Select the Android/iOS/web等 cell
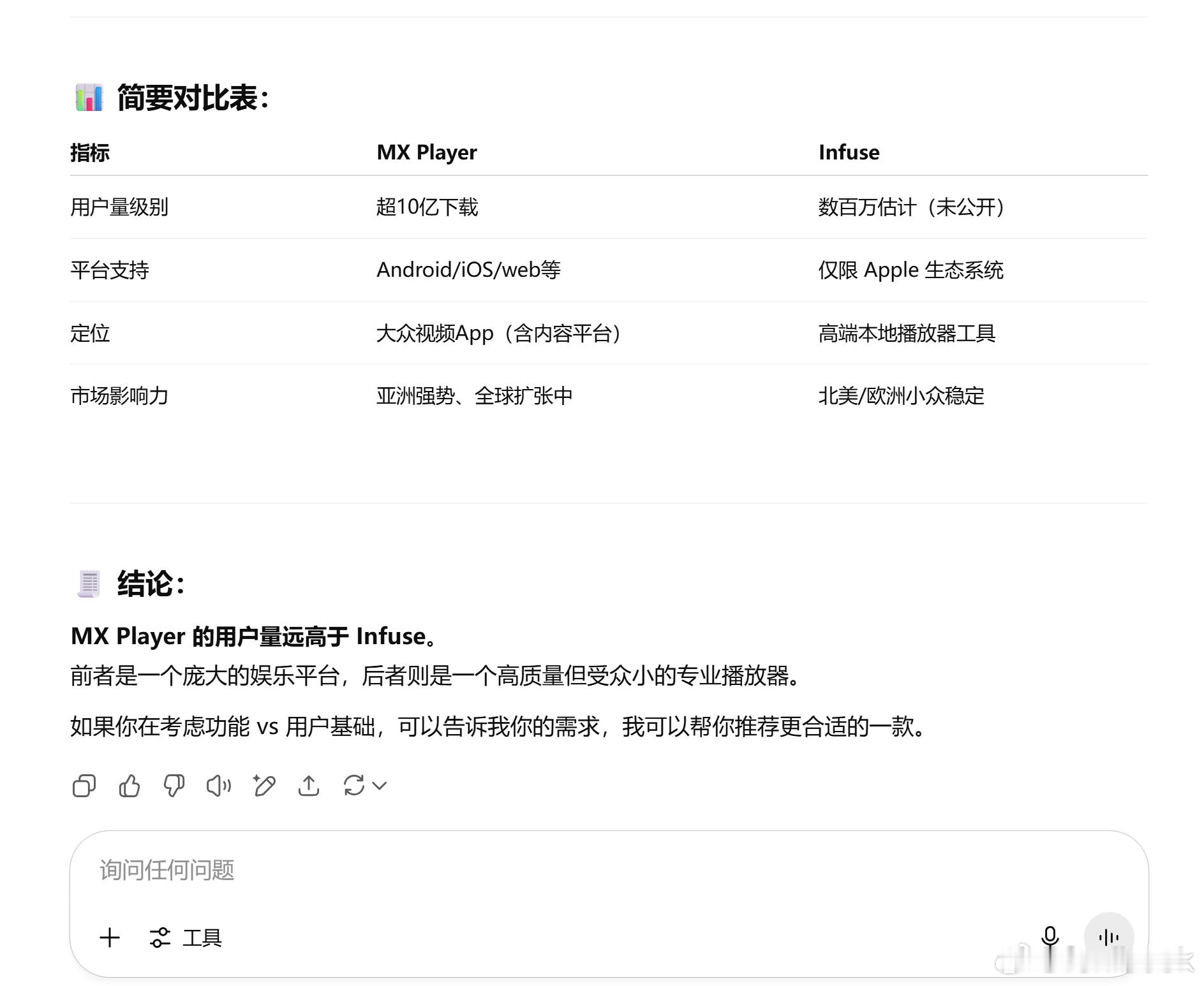Viewport: 1204px width, 986px height. click(468, 270)
